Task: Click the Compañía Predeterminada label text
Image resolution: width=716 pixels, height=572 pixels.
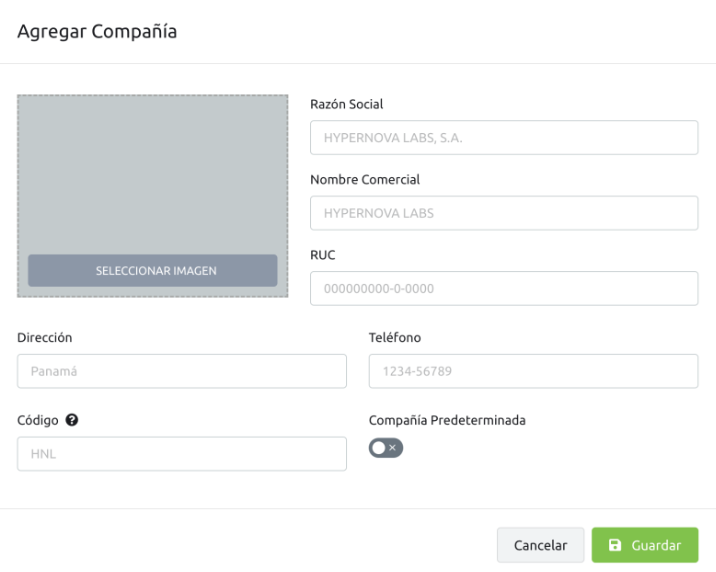Action: [x=447, y=420]
